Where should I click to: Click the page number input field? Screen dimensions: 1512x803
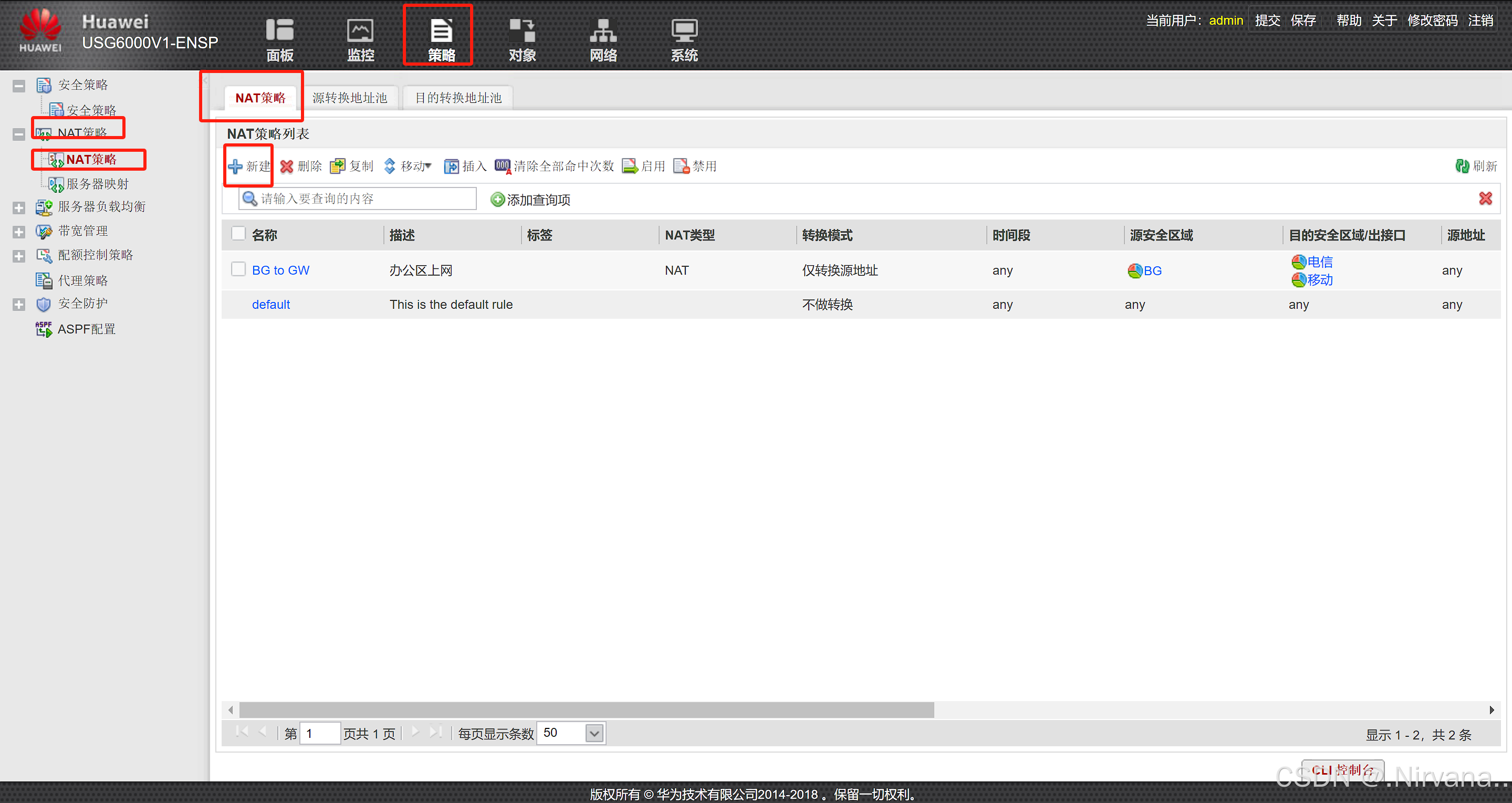point(320,733)
